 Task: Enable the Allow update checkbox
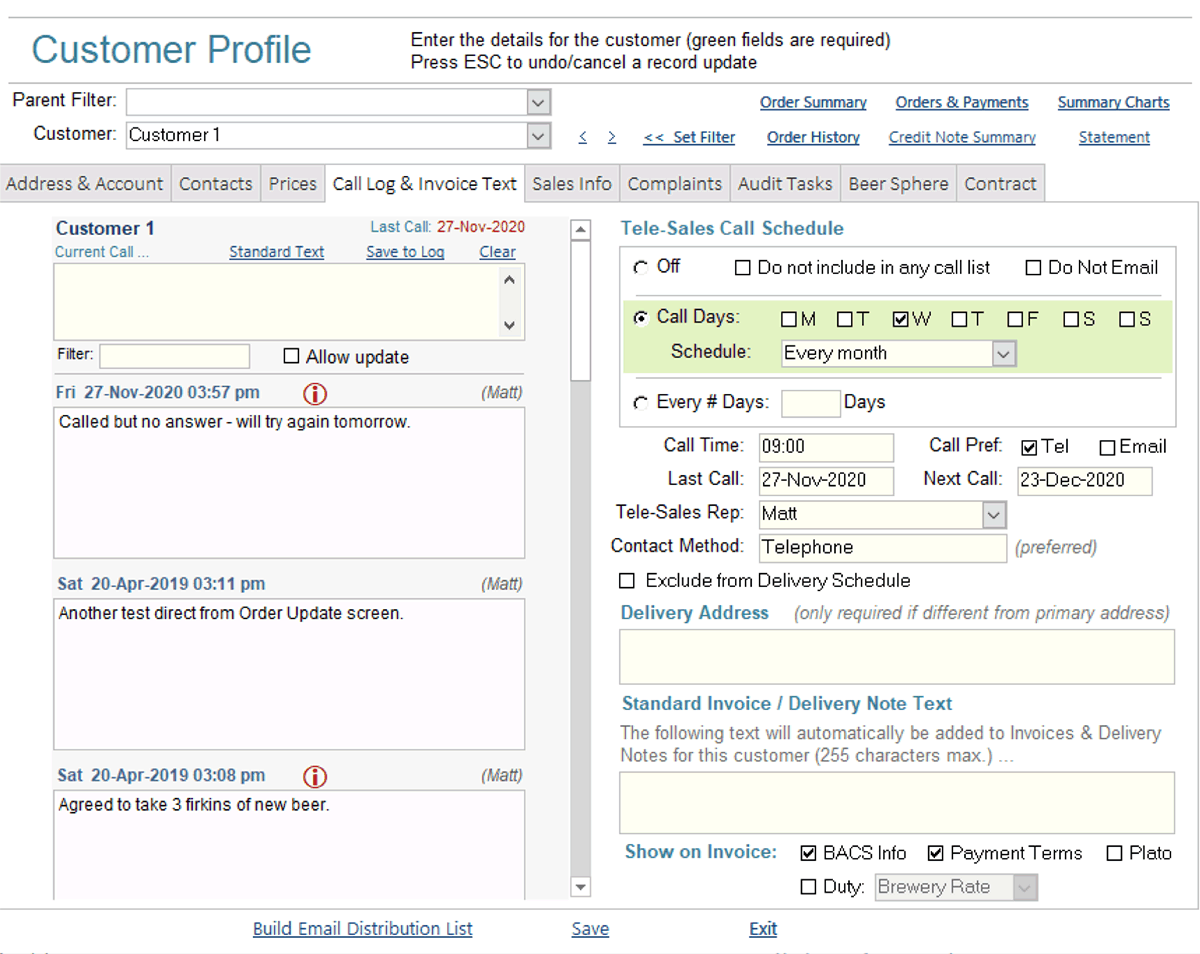[292, 357]
